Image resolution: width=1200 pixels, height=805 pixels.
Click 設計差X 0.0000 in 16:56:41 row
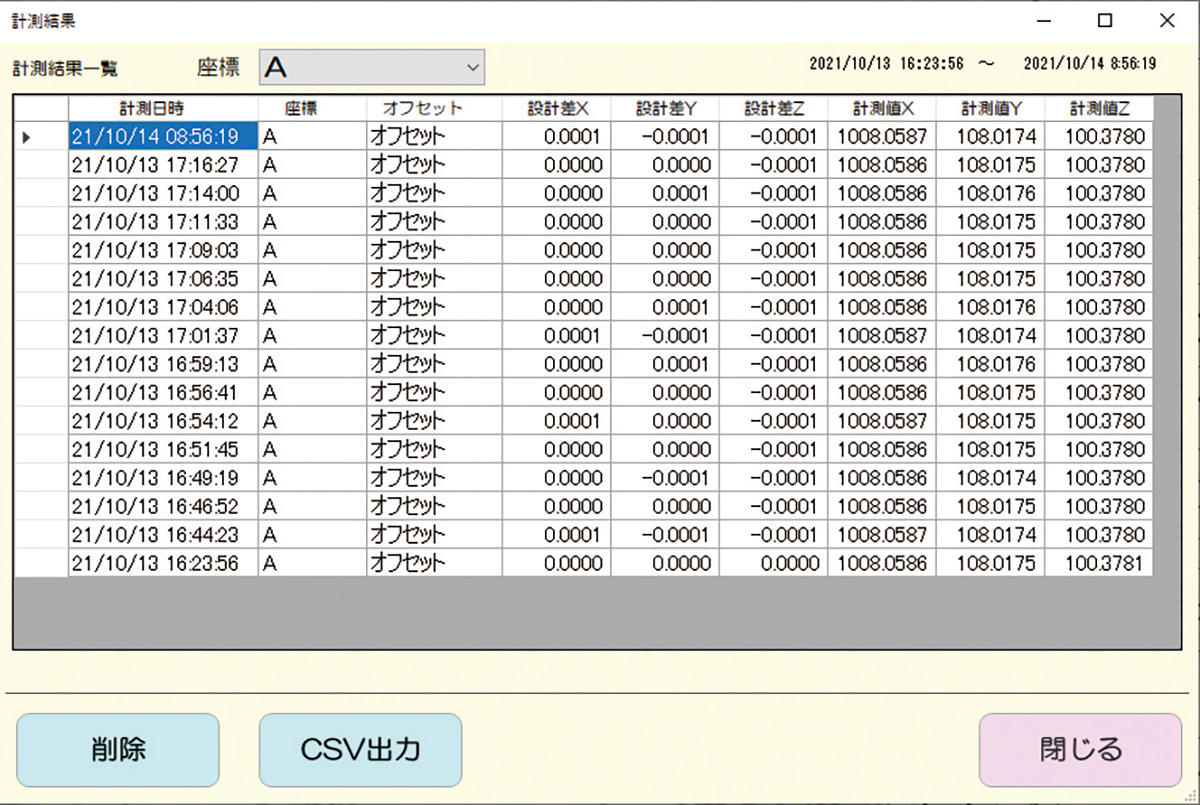(557, 392)
